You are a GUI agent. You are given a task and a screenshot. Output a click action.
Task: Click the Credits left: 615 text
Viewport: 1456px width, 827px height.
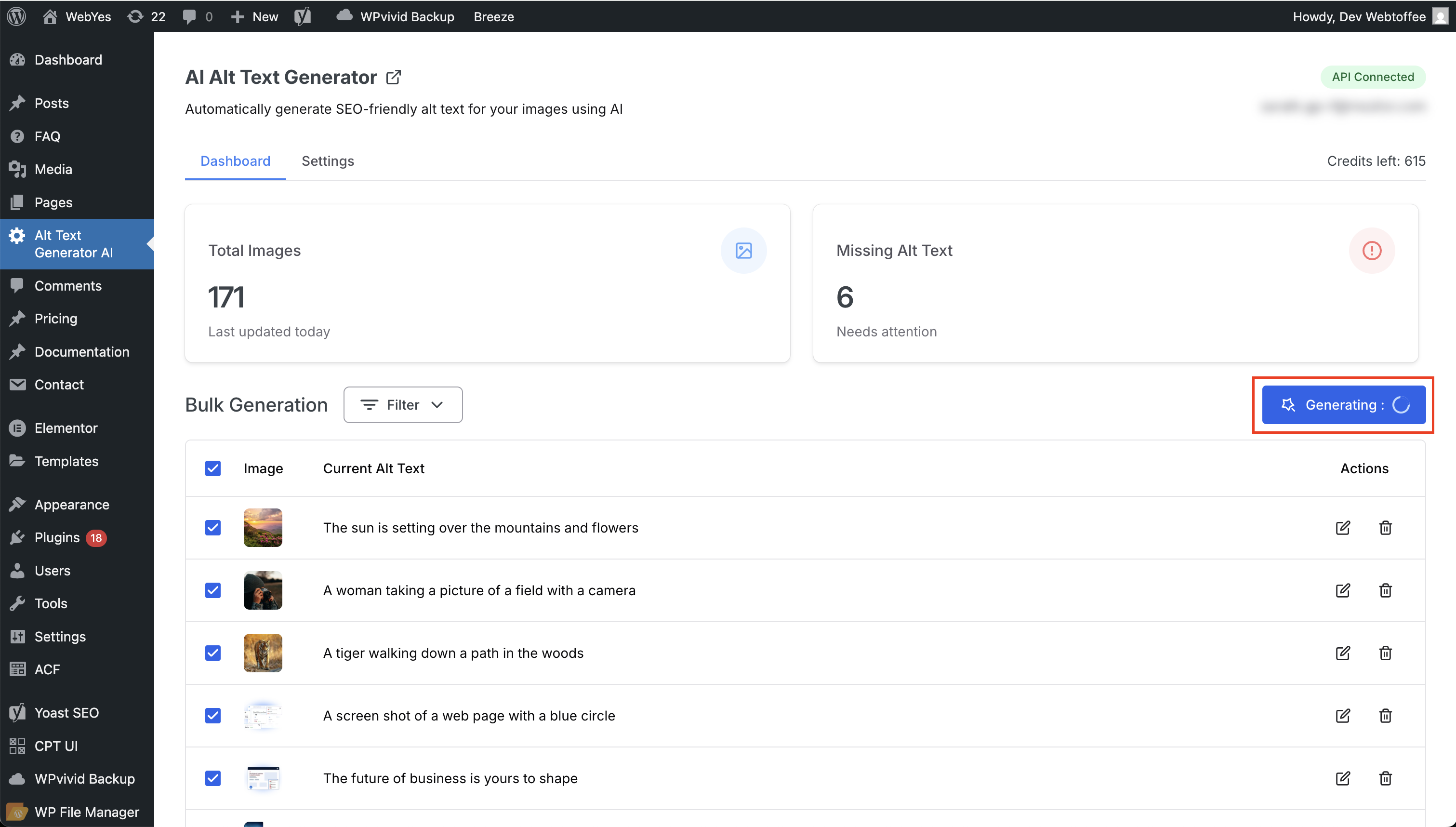click(1376, 161)
